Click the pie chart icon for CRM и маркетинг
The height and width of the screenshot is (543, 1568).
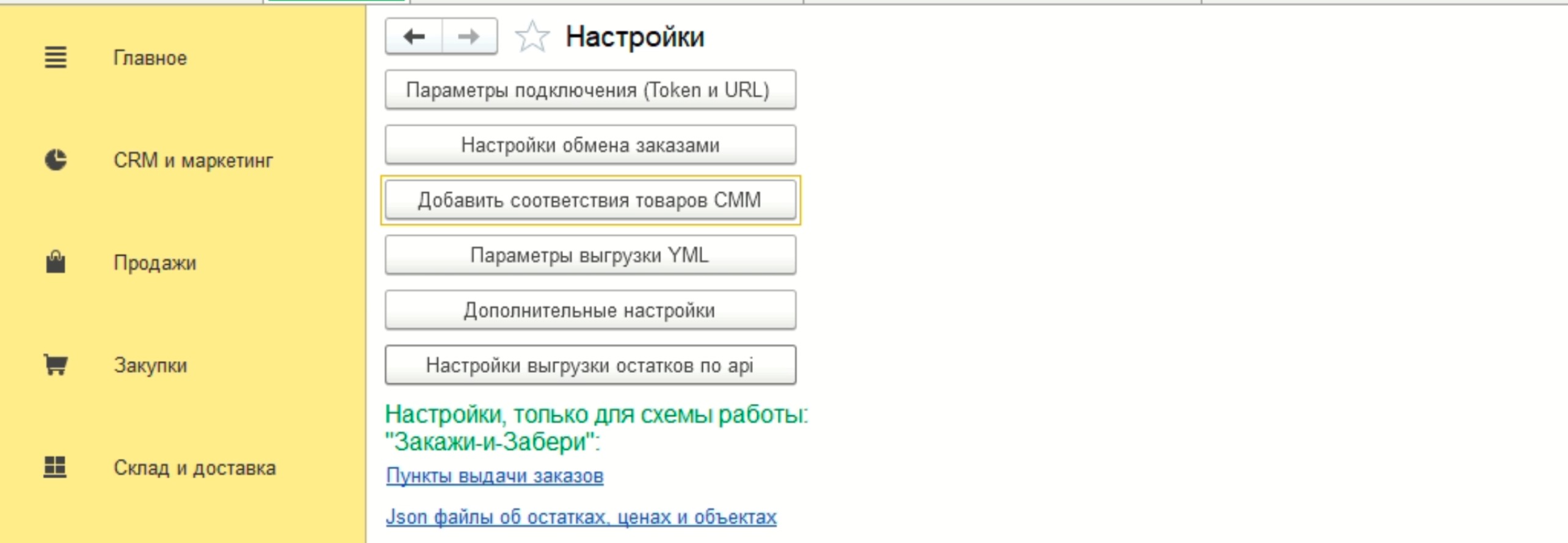point(56,160)
